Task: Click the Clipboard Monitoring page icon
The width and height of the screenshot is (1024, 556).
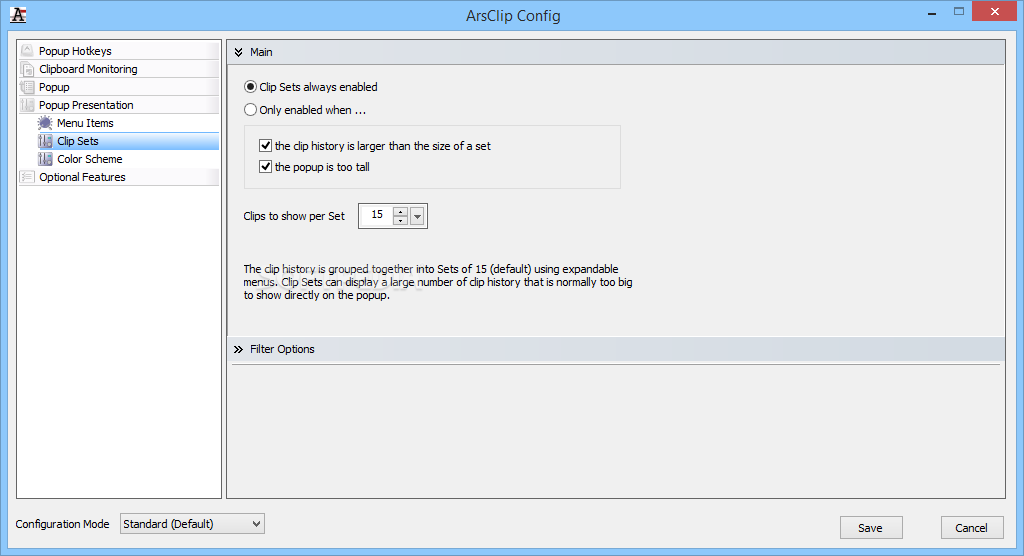Action: pos(27,69)
